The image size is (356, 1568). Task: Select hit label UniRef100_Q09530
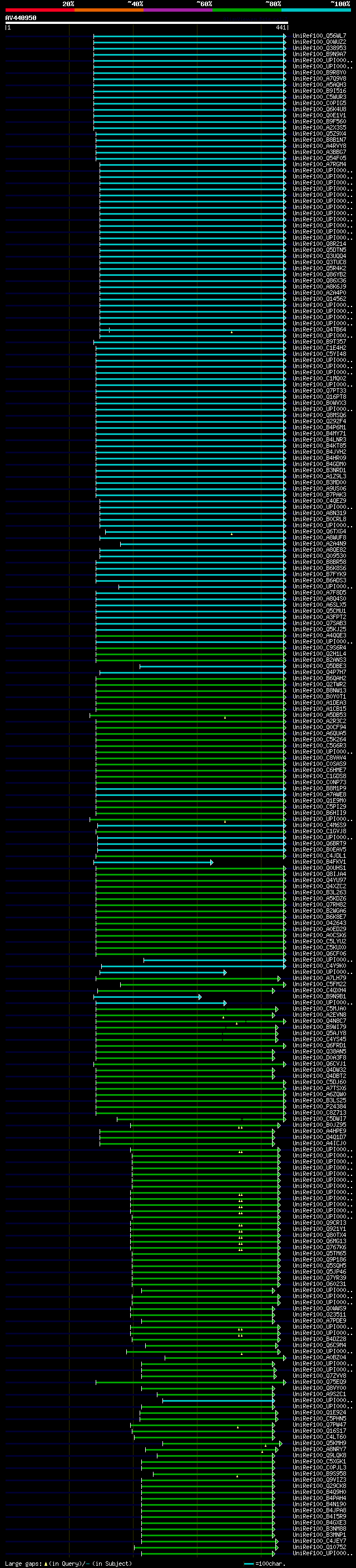pos(319,556)
